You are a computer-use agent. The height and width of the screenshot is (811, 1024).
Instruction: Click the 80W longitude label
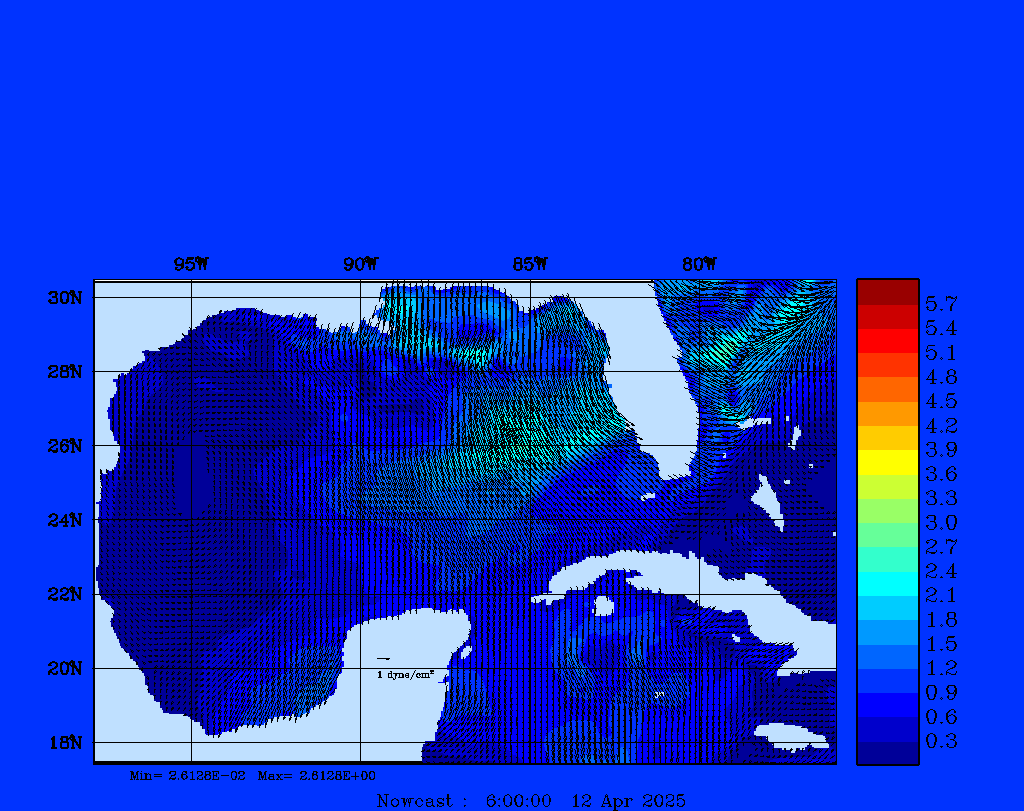click(699, 264)
